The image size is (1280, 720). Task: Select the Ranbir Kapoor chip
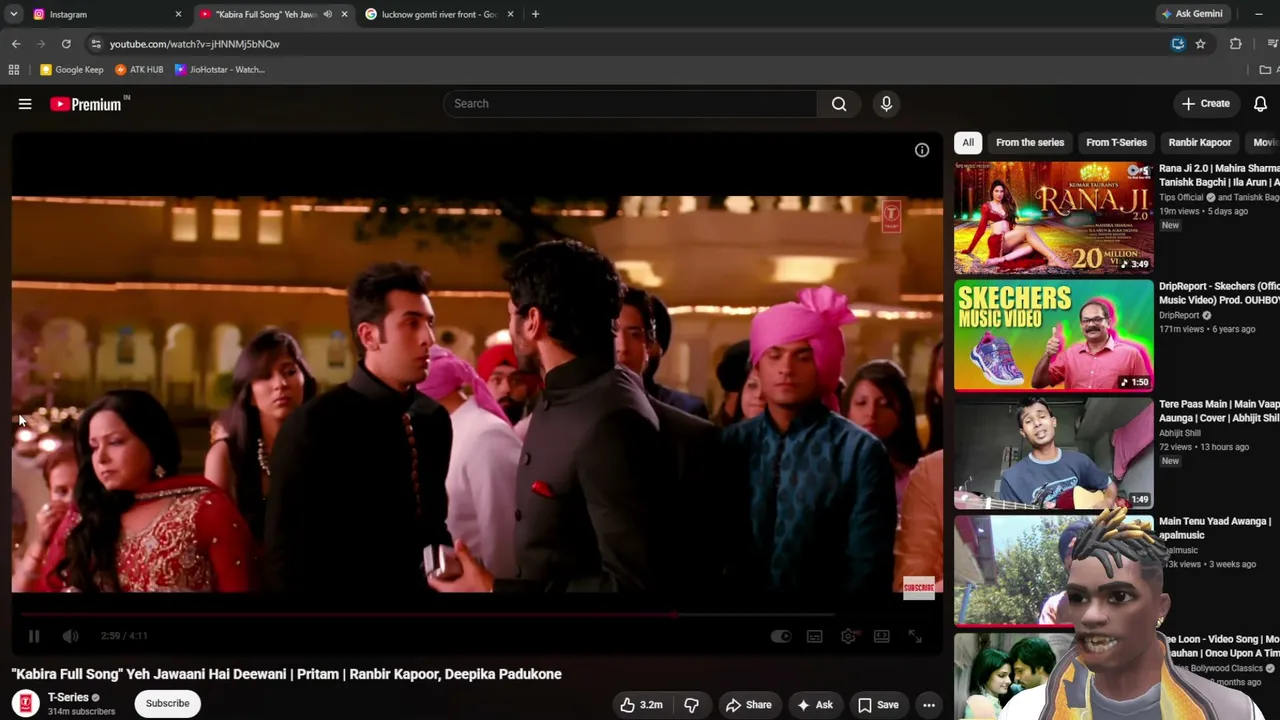coord(1200,142)
